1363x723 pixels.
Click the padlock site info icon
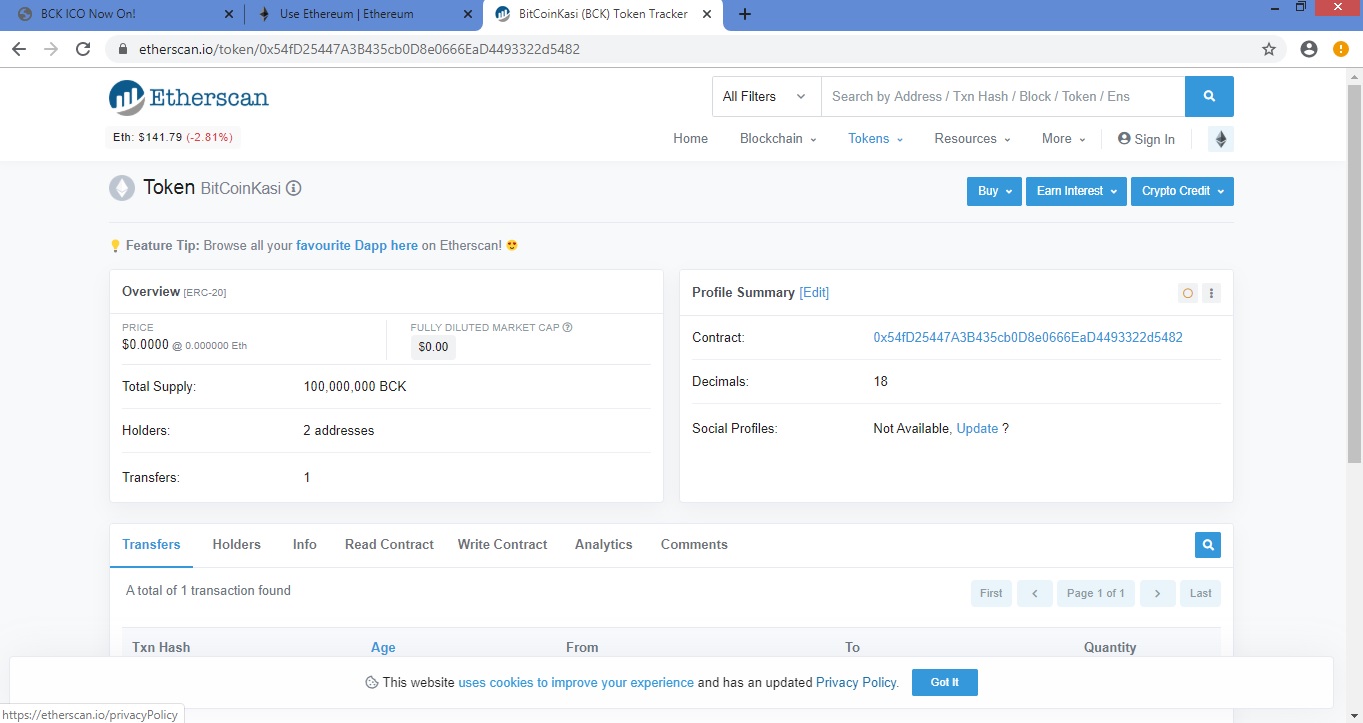click(x=124, y=49)
